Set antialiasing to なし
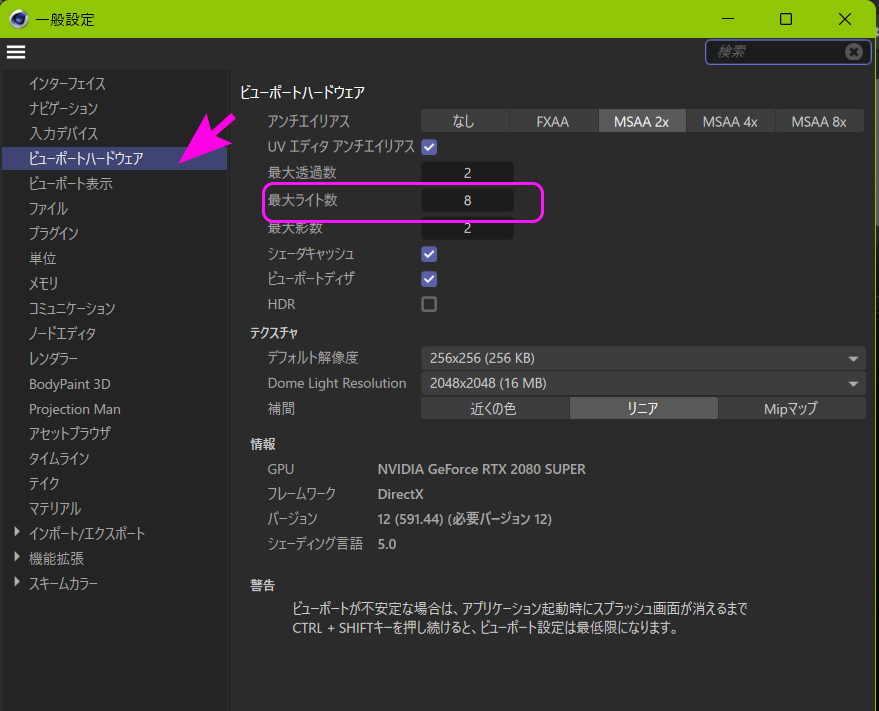This screenshot has width=879, height=711. pyautogui.click(x=463, y=121)
